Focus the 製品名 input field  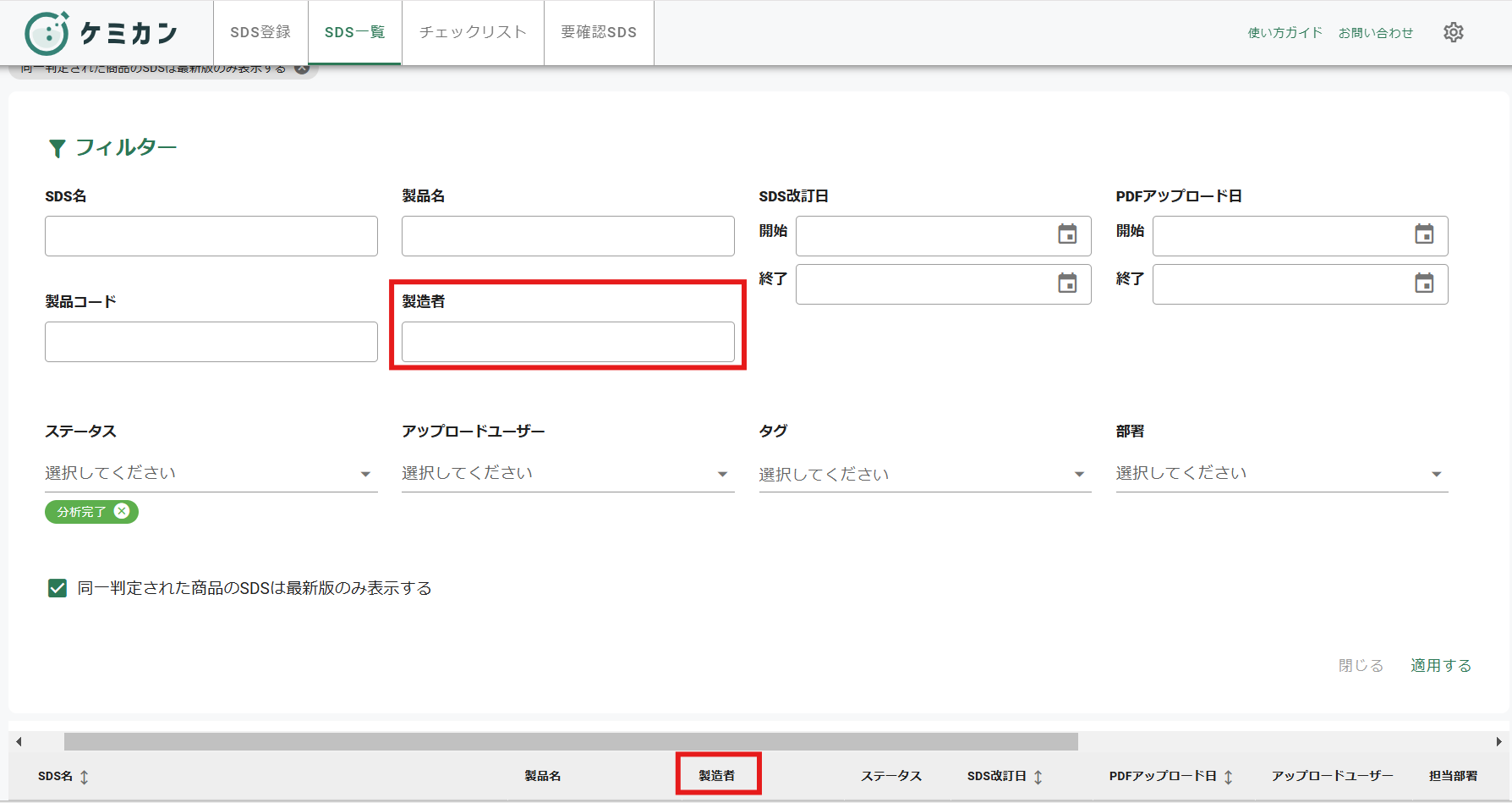click(568, 236)
